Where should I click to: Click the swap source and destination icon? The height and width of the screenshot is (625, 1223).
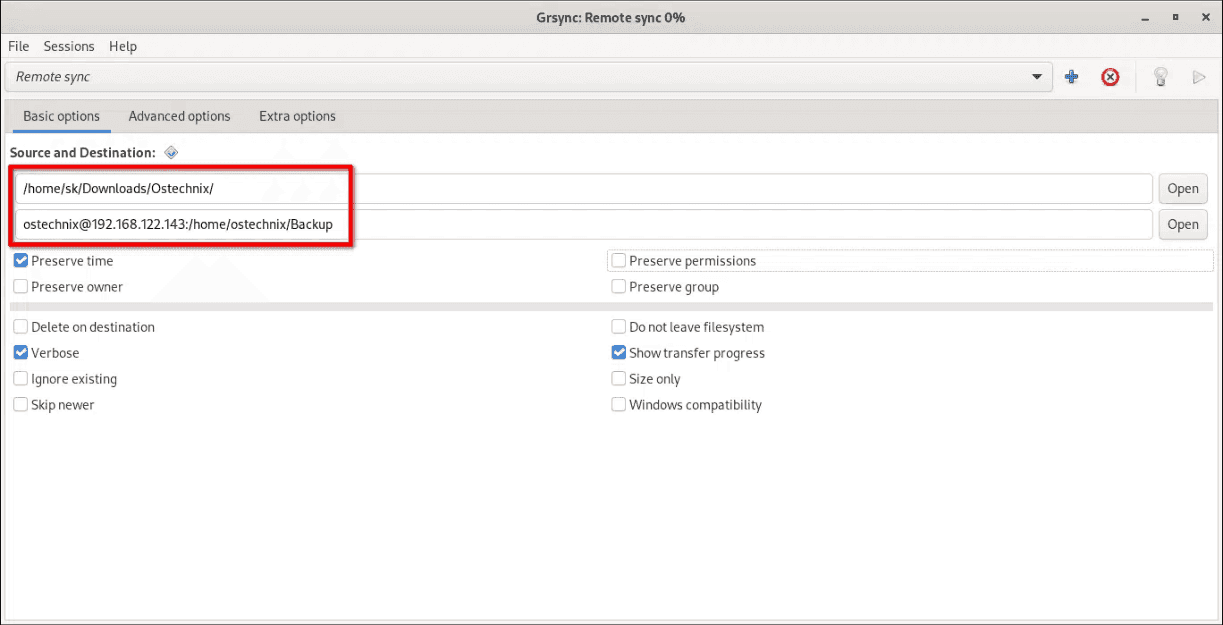tap(171, 153)
